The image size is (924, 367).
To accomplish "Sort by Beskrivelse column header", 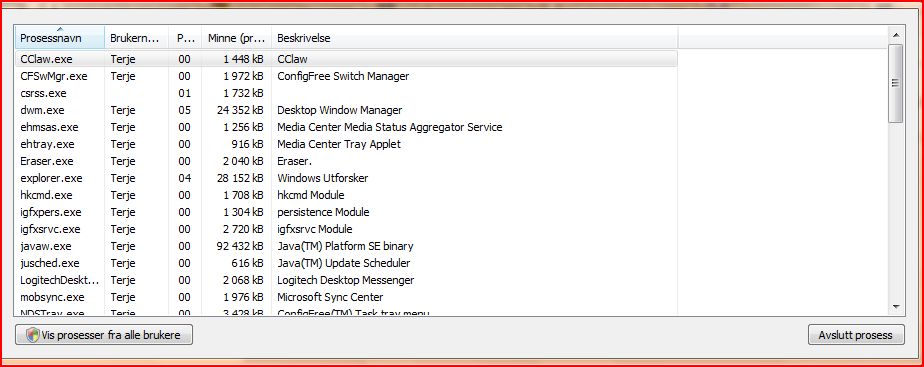I will (x=474, y=38).
